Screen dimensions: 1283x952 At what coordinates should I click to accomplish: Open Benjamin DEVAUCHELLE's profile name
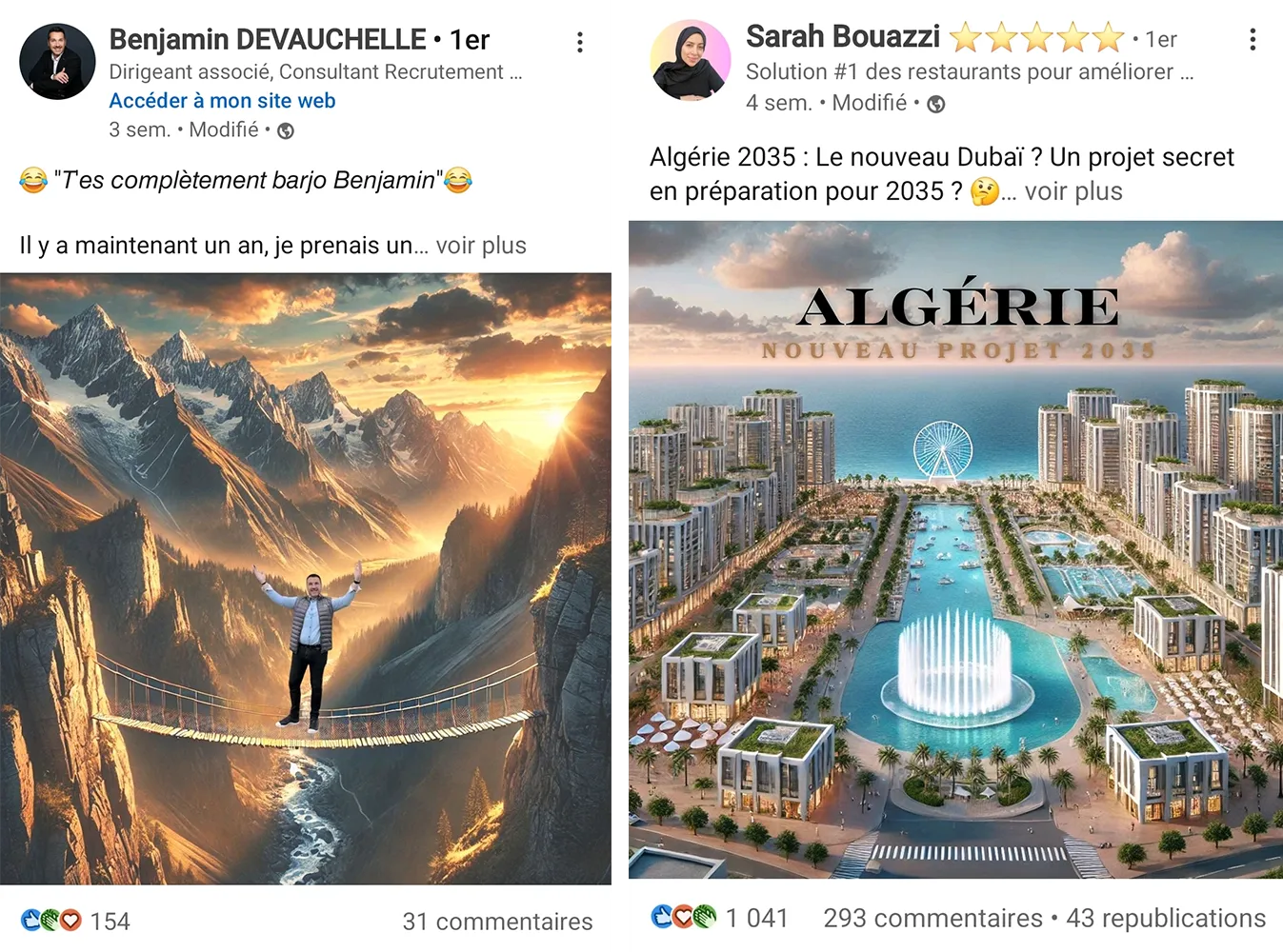pyautogui.click(x=268, y=39)
